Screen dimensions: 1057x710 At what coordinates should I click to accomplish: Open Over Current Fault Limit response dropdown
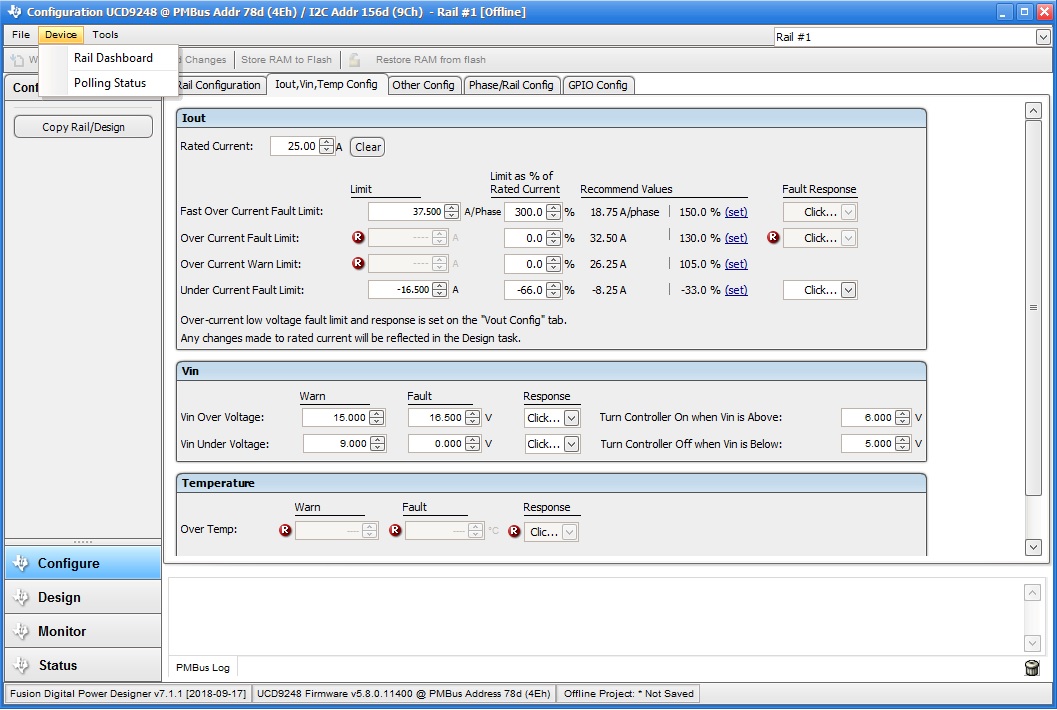[849, 238]
